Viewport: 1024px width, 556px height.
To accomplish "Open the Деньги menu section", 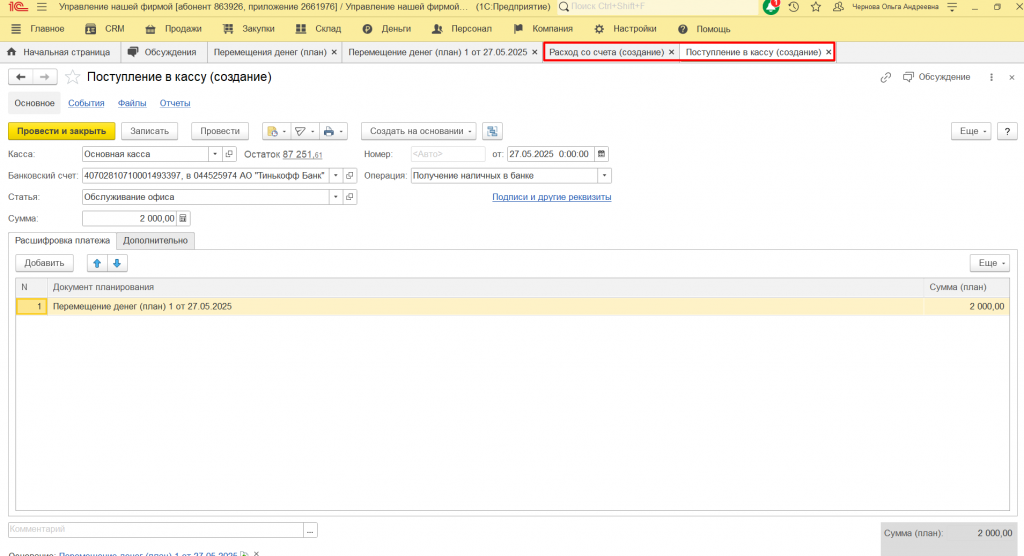I will [x=387, y=29].
